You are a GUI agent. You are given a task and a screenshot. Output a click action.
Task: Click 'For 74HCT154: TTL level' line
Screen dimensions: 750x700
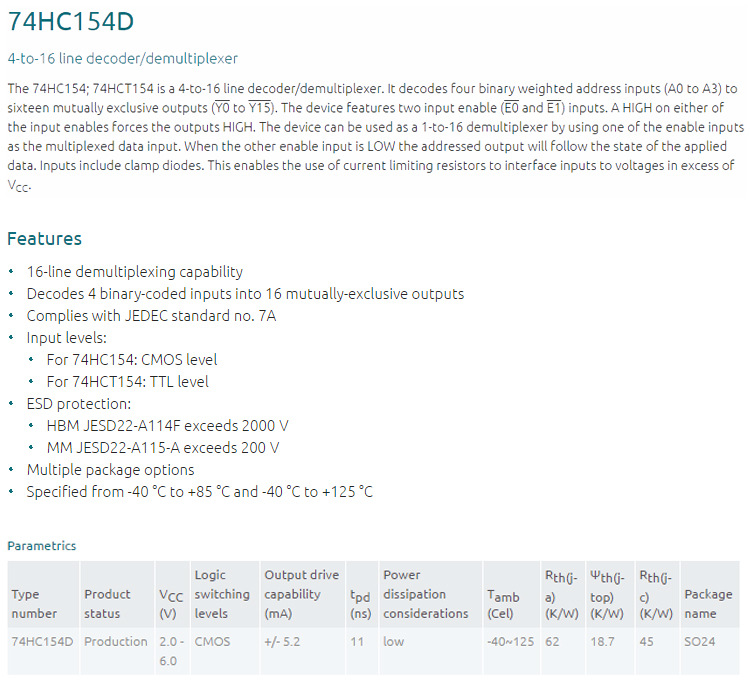(x=128, y=382)
